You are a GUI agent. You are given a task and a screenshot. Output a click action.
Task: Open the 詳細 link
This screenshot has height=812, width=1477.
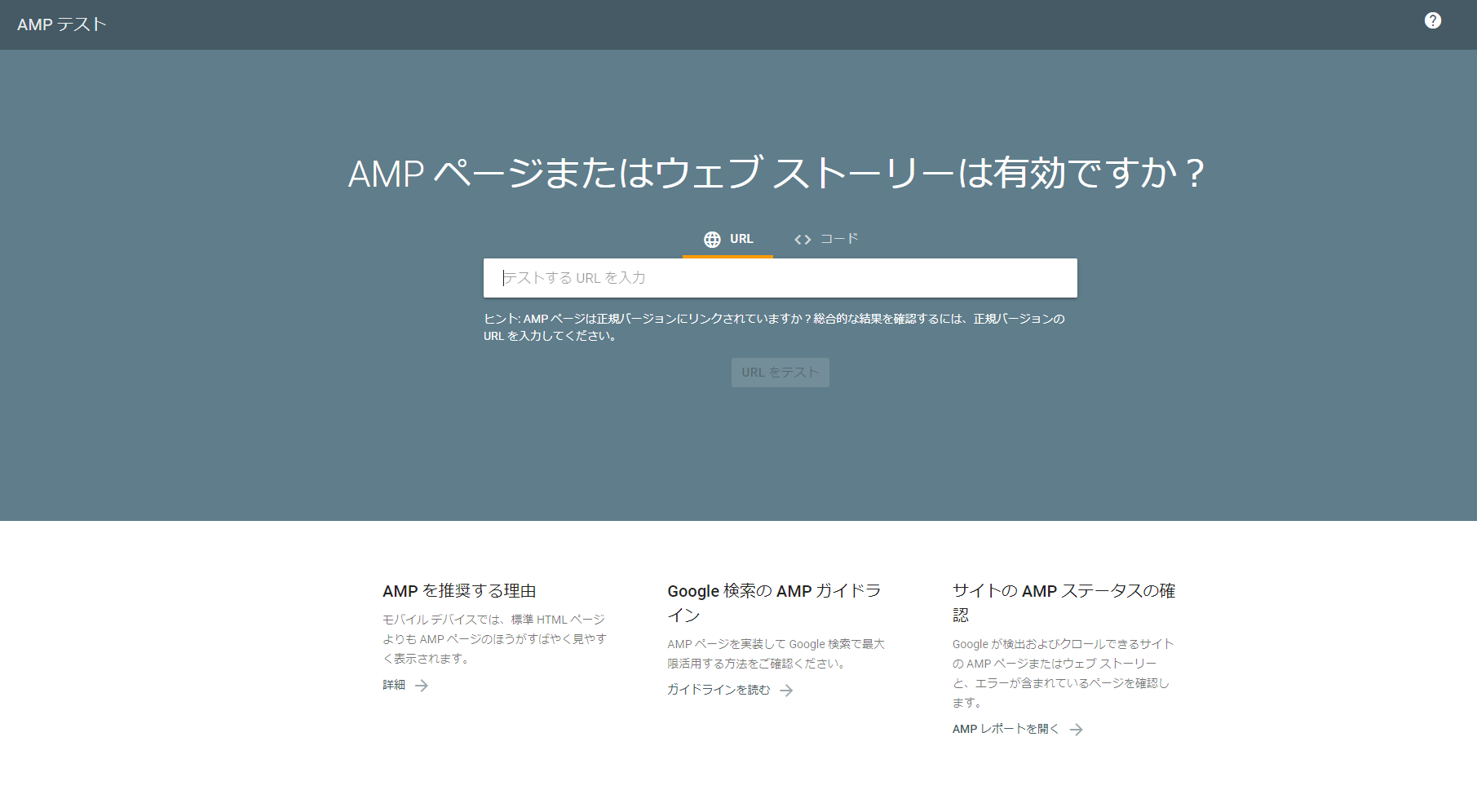(394, 685)
